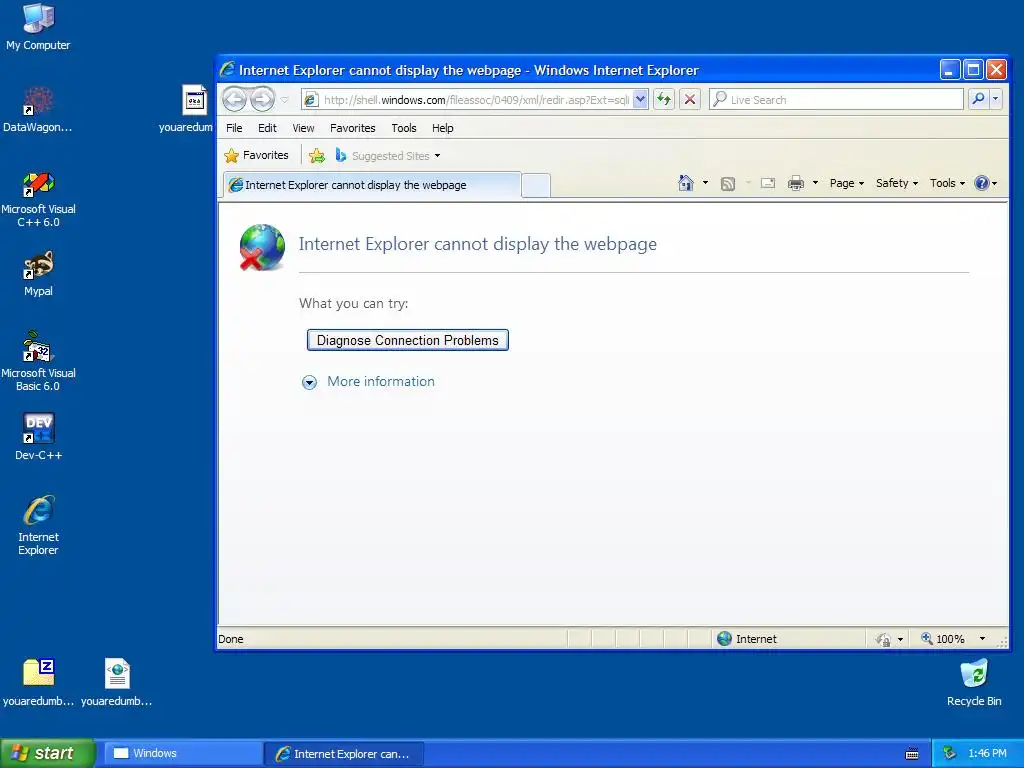
Task: Click the Add to Favorites Bar icon
Action: click(x=317, y=155)
